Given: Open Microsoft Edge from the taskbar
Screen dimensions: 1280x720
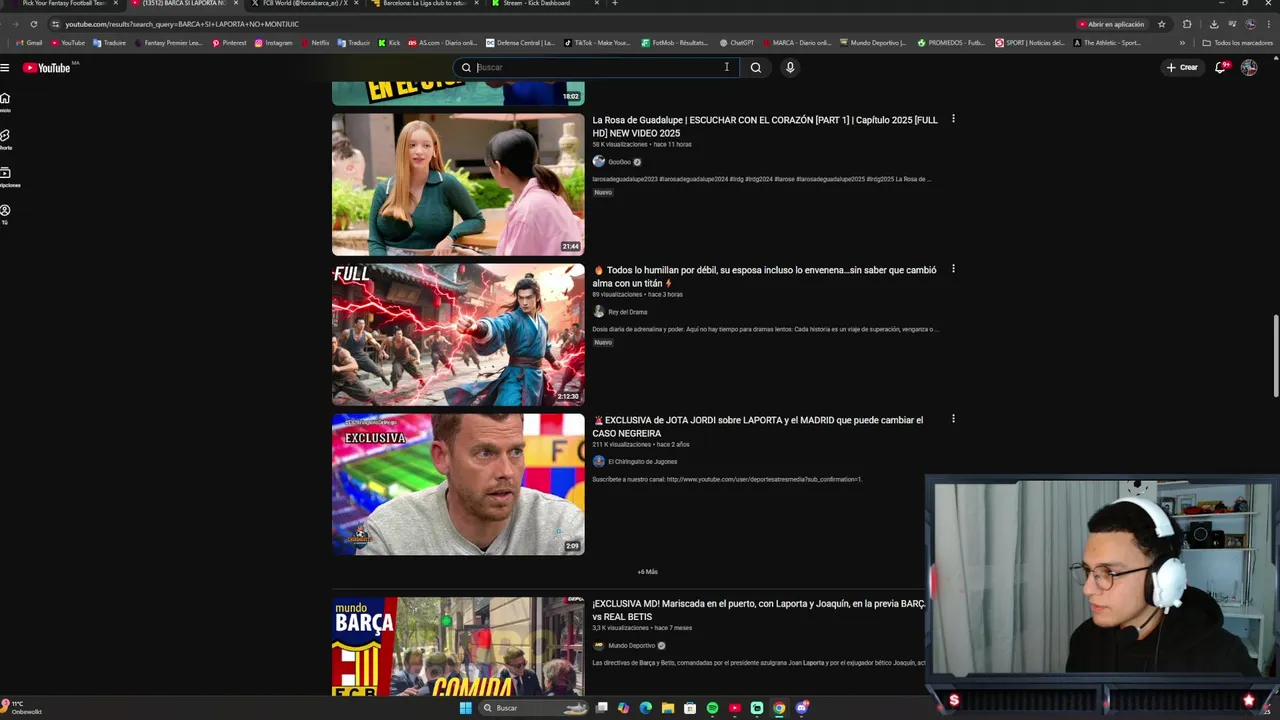Looking at the screenshot, I should tap(646, 708).
